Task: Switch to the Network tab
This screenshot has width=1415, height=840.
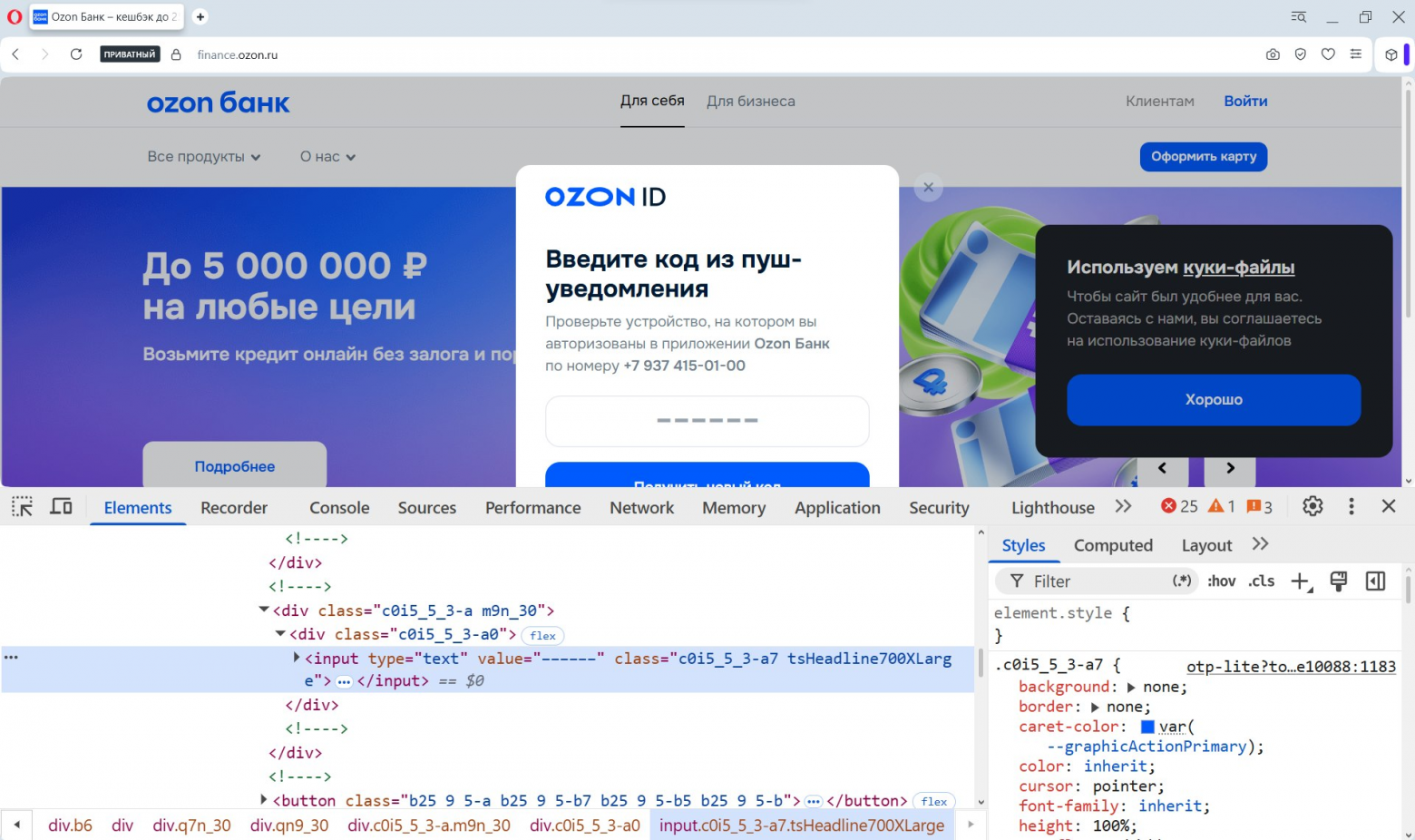Action: [x=641, y=508]
